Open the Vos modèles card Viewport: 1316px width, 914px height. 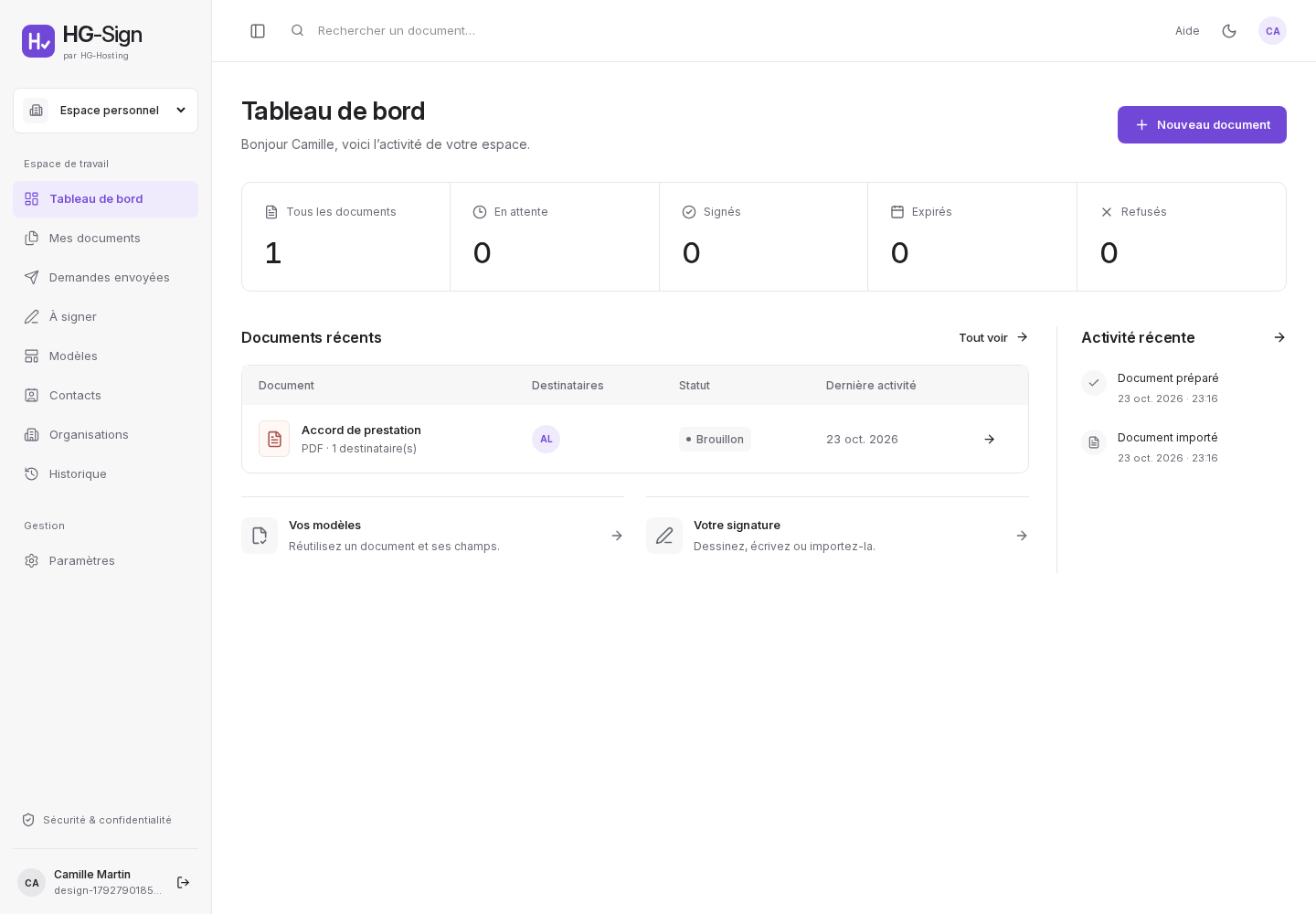432,536
